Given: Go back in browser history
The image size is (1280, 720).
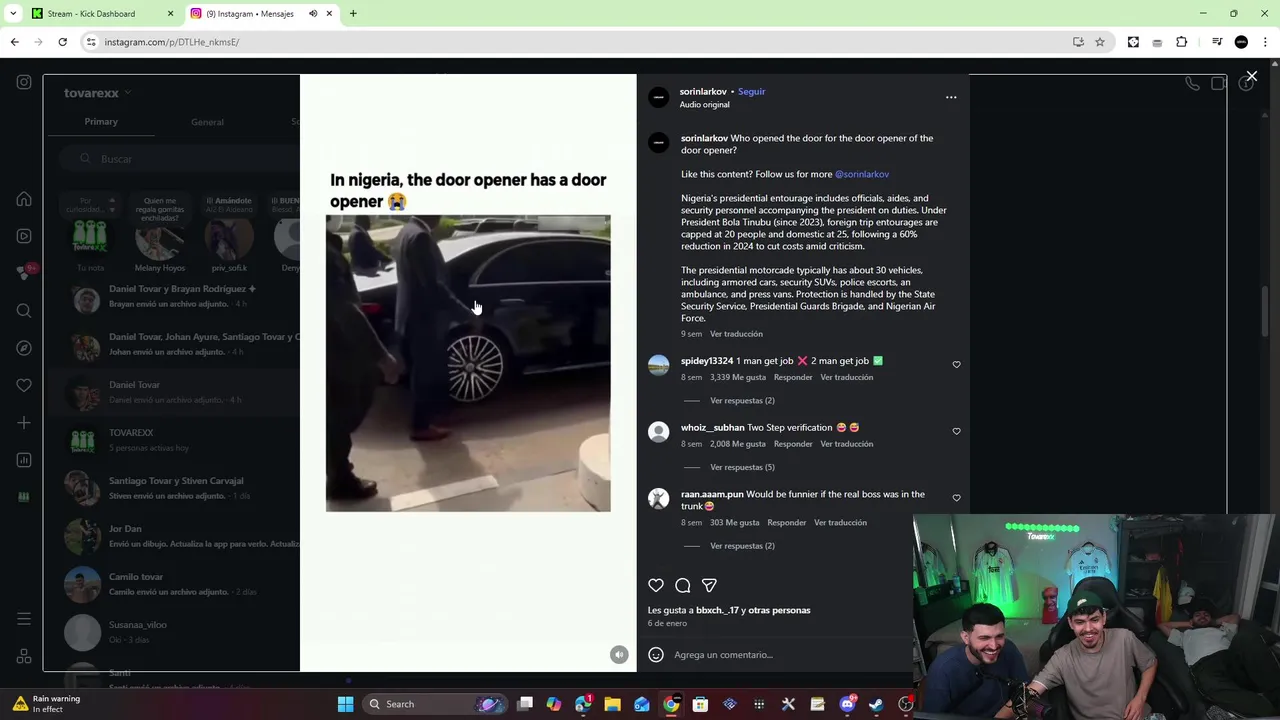Looking at the screenshot, I should click(x=14, y=42).
